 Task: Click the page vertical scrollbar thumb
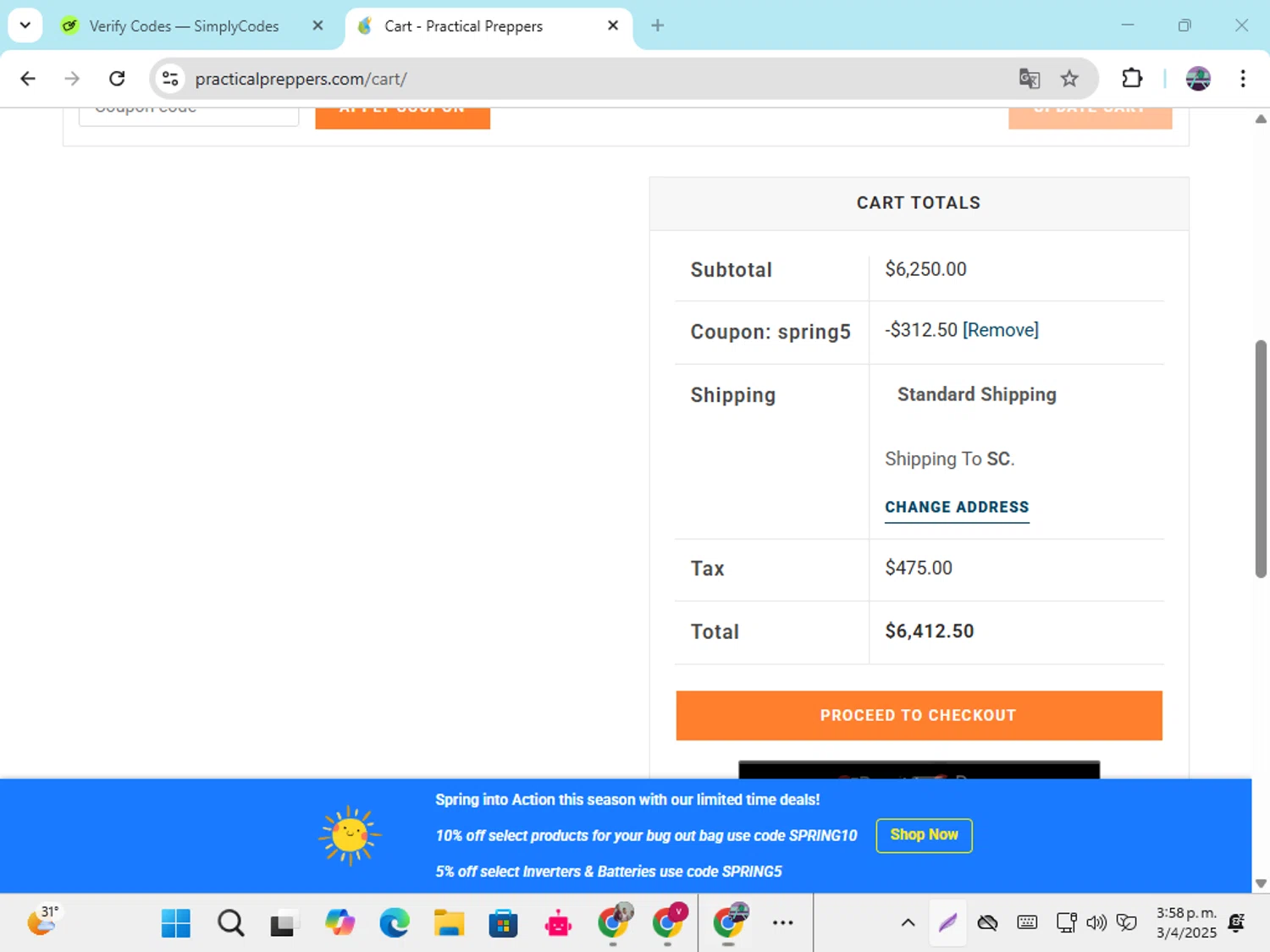[x=1261, y=459]
